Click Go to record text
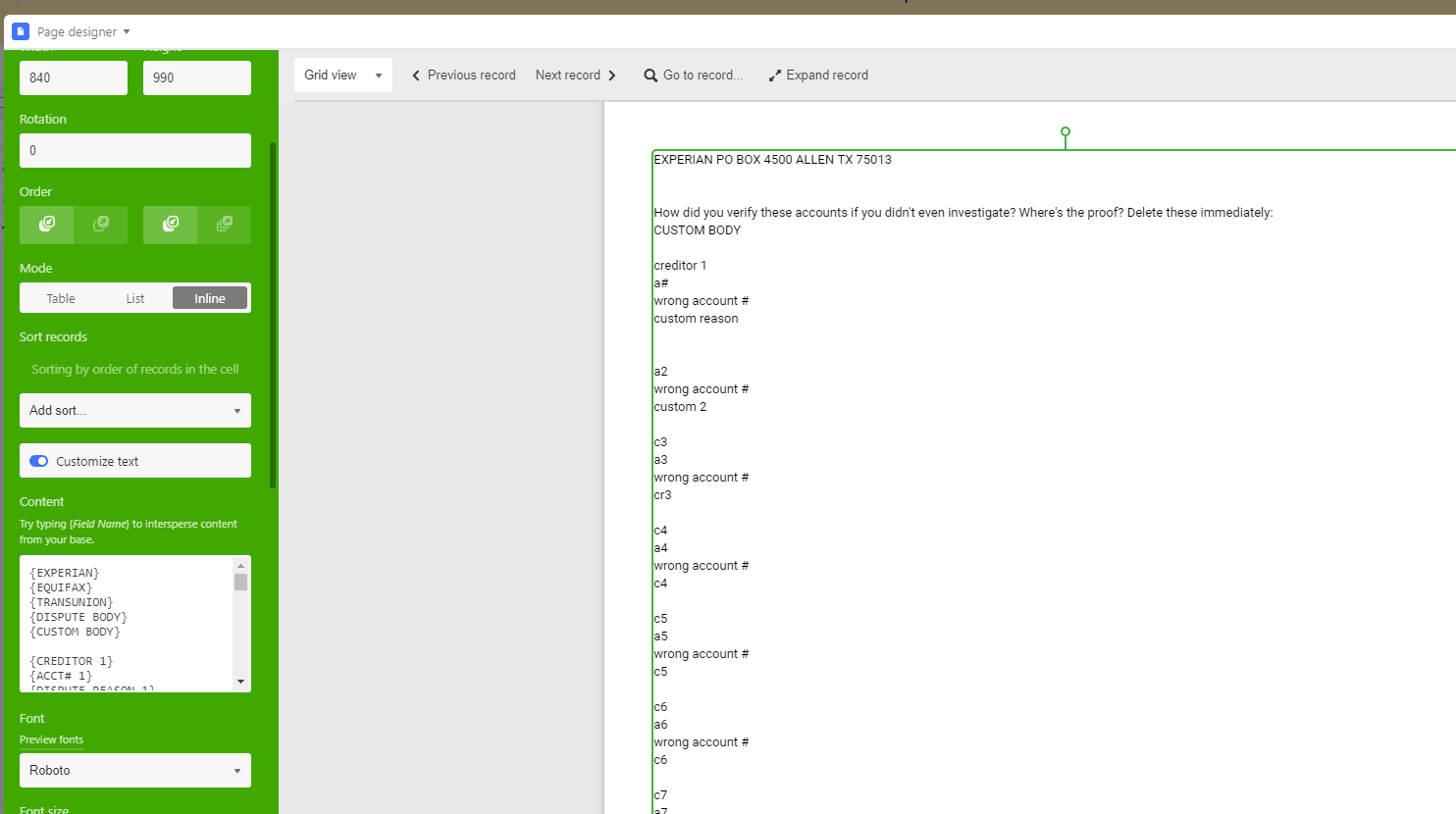The width and height of the screenshot is (1456, 814). [702, 76]
